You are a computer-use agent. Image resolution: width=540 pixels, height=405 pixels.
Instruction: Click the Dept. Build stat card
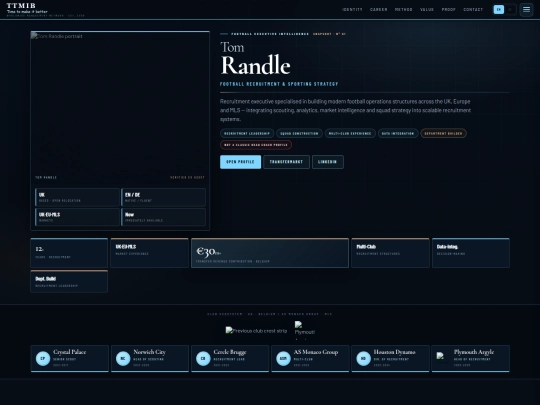(x=69, y=281)
